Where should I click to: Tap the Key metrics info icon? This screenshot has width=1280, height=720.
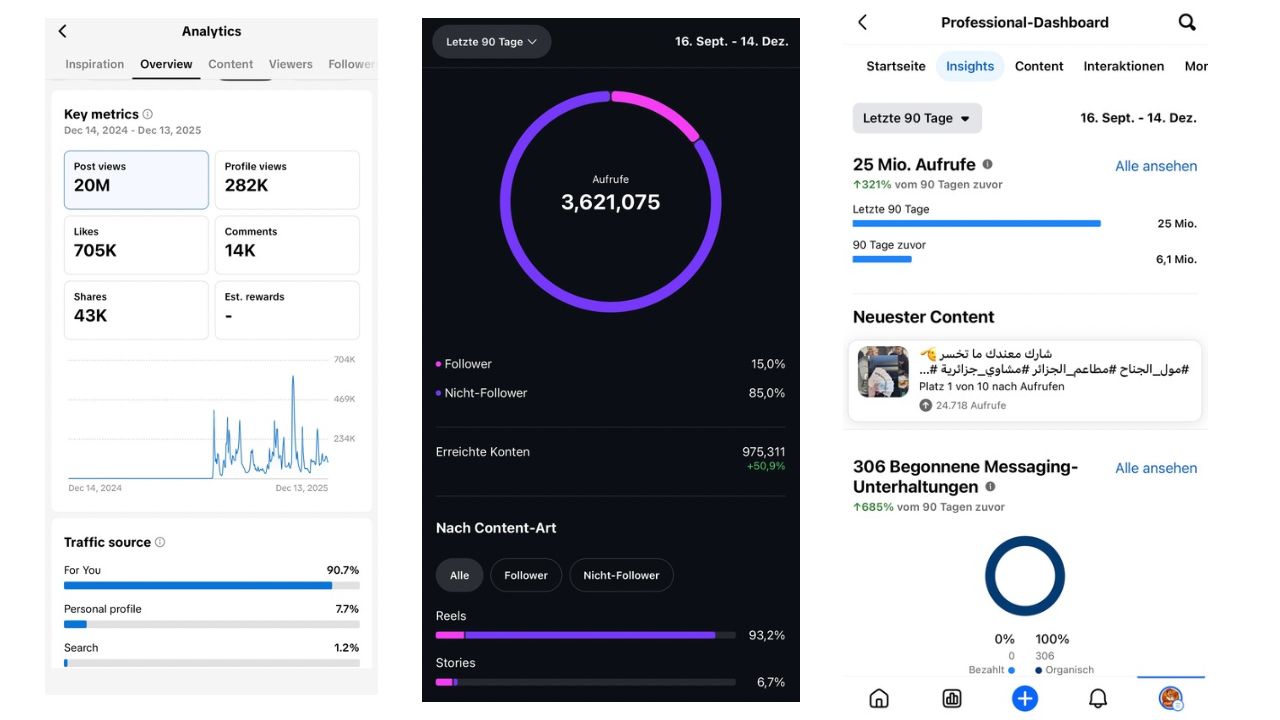pyautogui.click(x=148, y=114)
